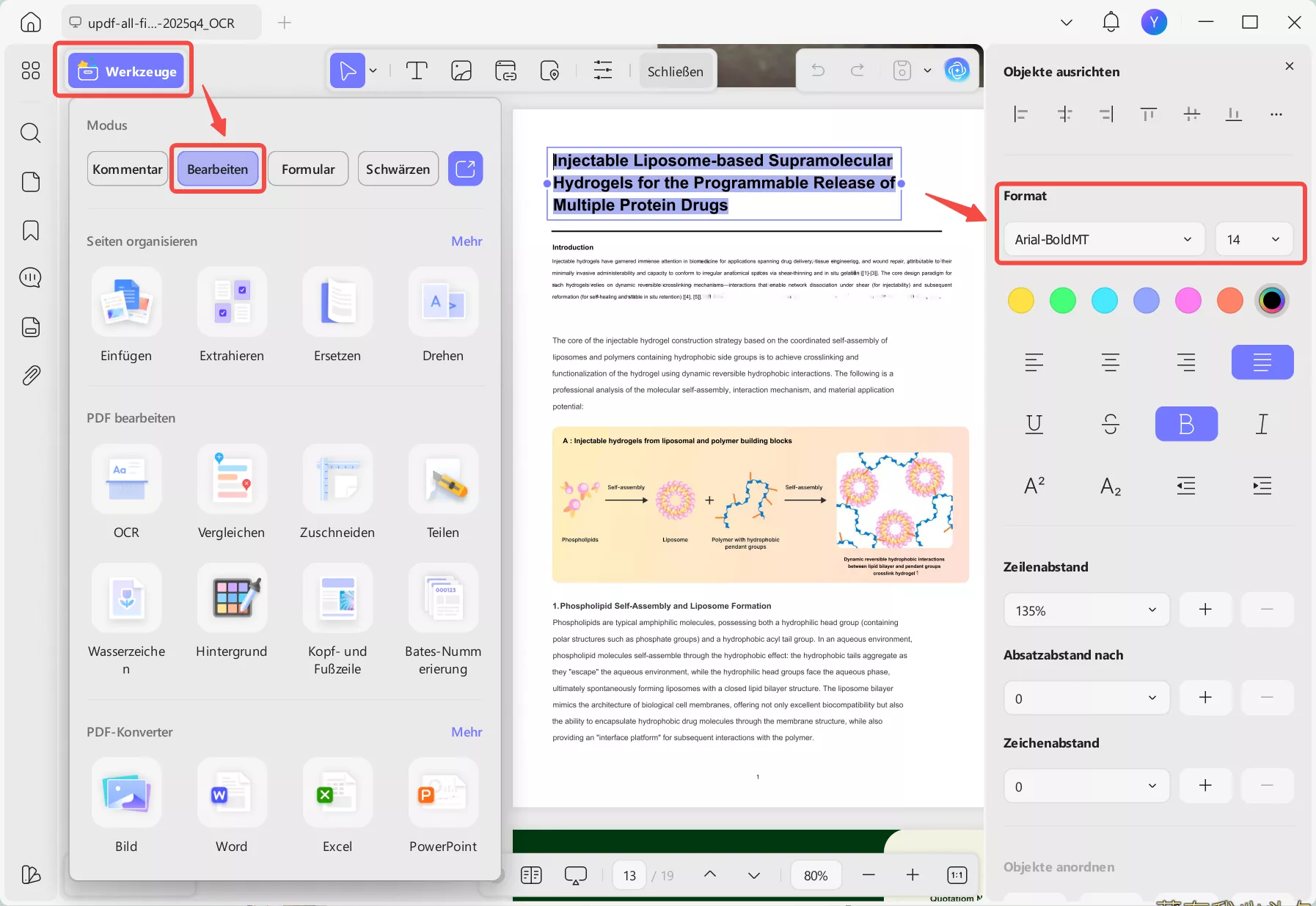The image size is (1316, 906).
Task: Open the Arial-BoldMT font dropdown
Action: tap(1103, 238)
